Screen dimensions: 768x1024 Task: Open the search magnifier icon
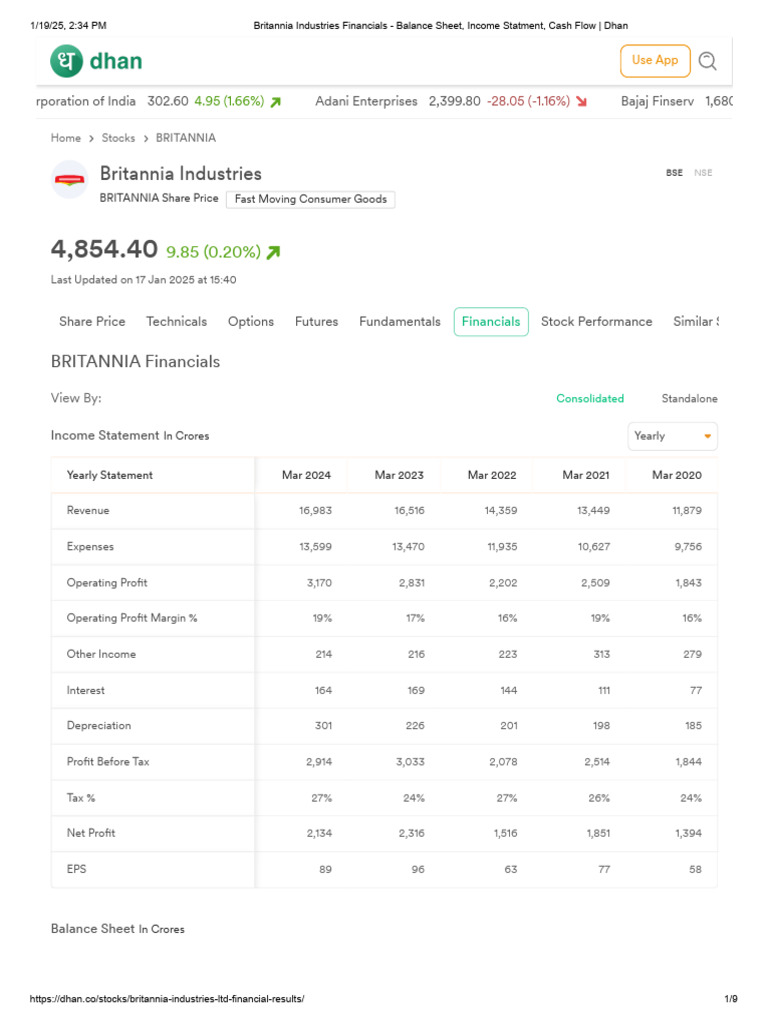pyautogui.click(x=707, y=61)
